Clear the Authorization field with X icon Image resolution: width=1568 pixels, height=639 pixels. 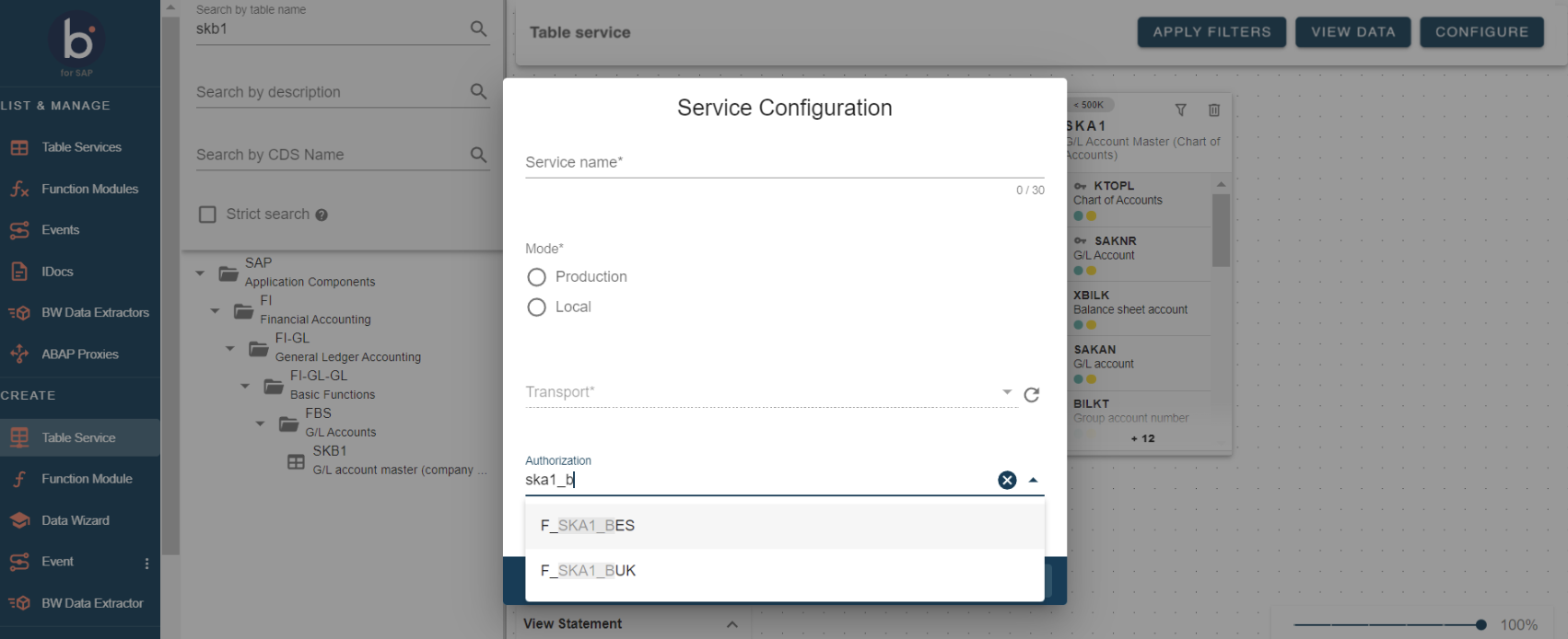point(1007,480)
